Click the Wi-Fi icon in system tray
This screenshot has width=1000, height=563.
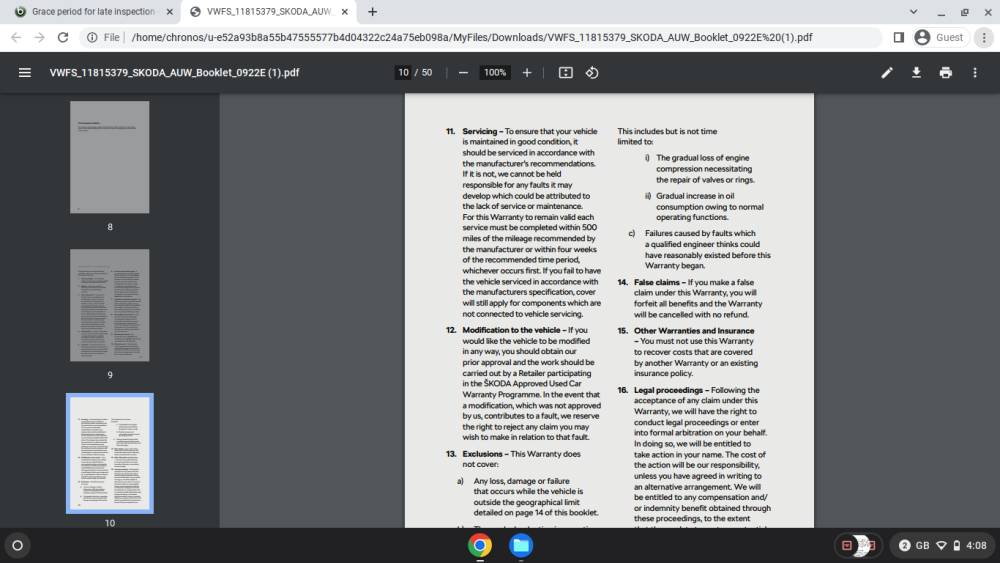[x=941, y=545]
